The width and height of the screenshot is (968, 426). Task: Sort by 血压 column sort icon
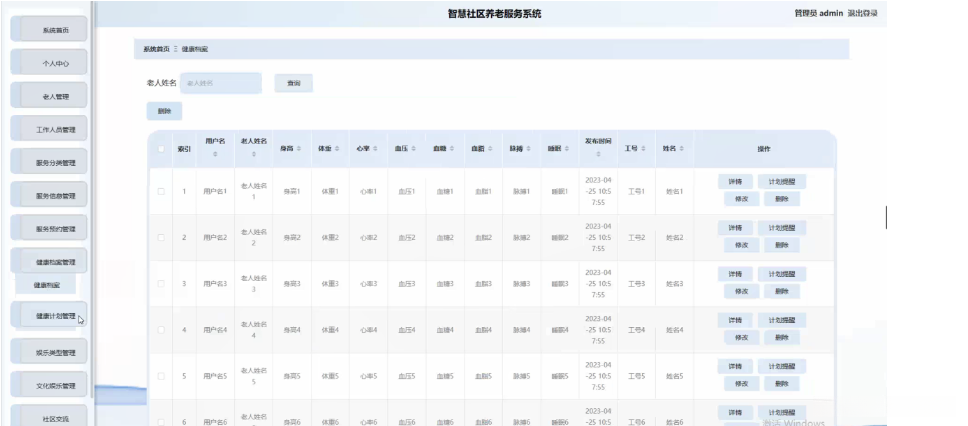point(414,149)
